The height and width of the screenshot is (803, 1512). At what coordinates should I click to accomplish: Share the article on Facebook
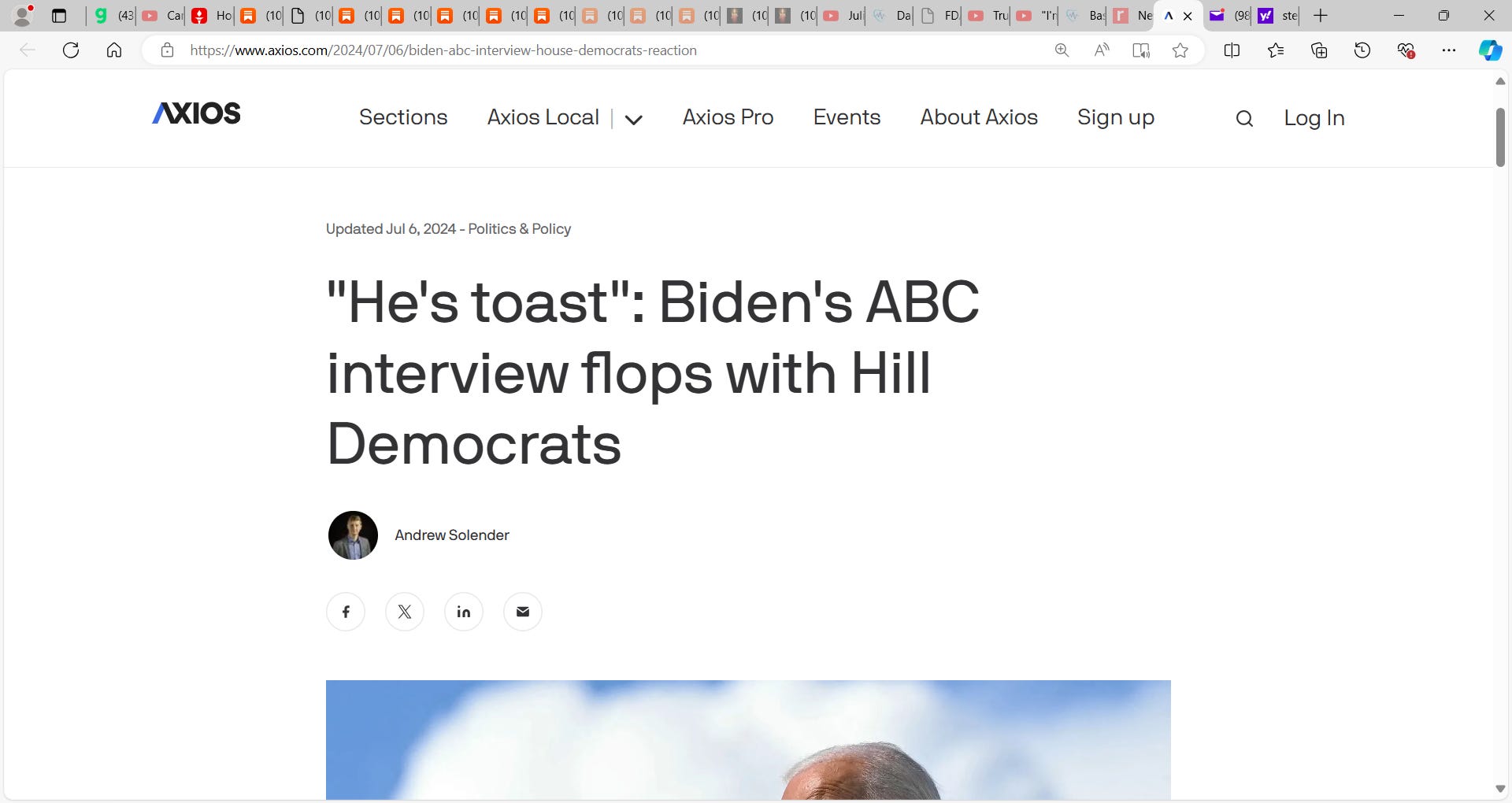pos(346,612)
